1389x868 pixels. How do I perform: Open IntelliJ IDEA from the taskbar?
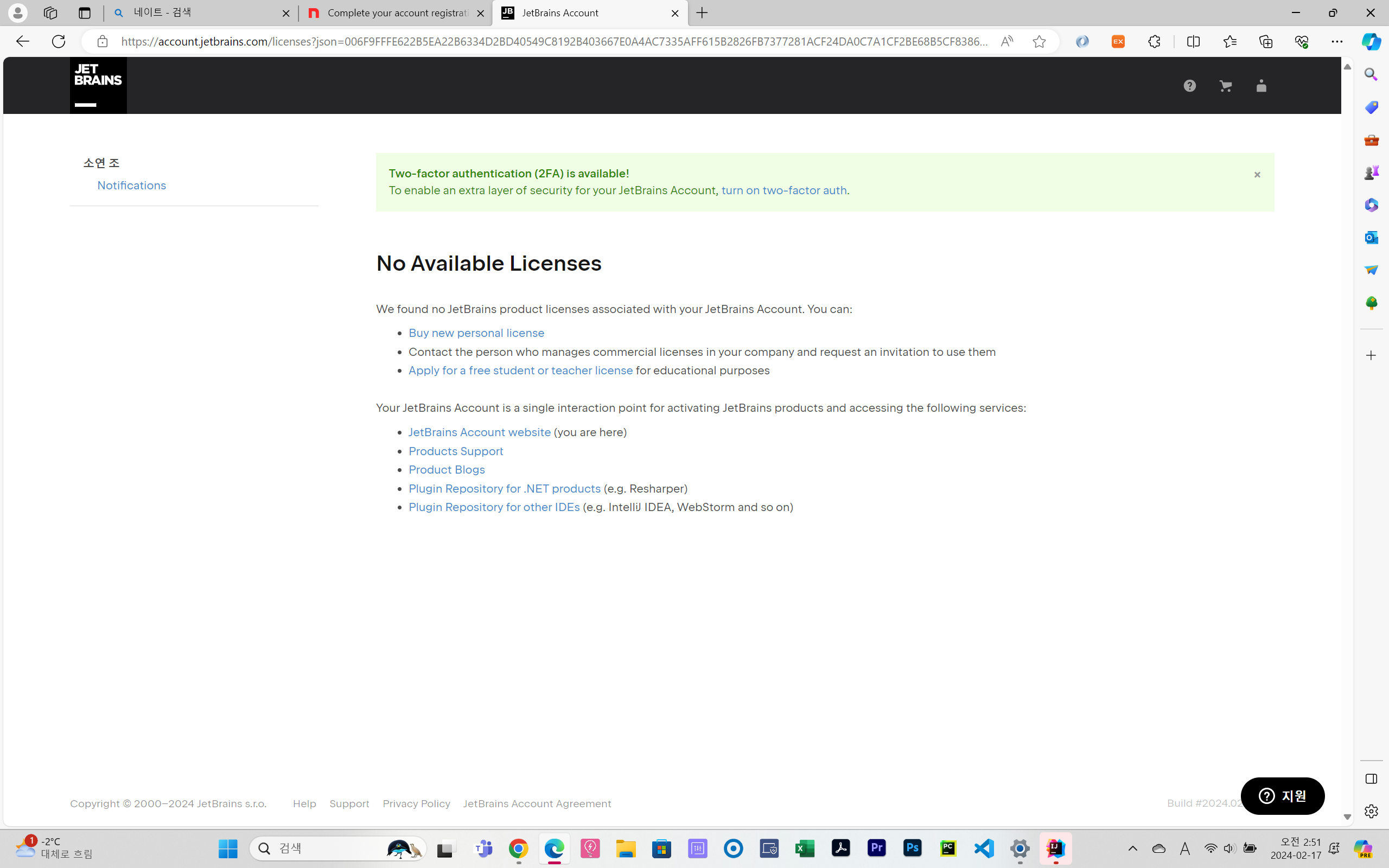1055,848
